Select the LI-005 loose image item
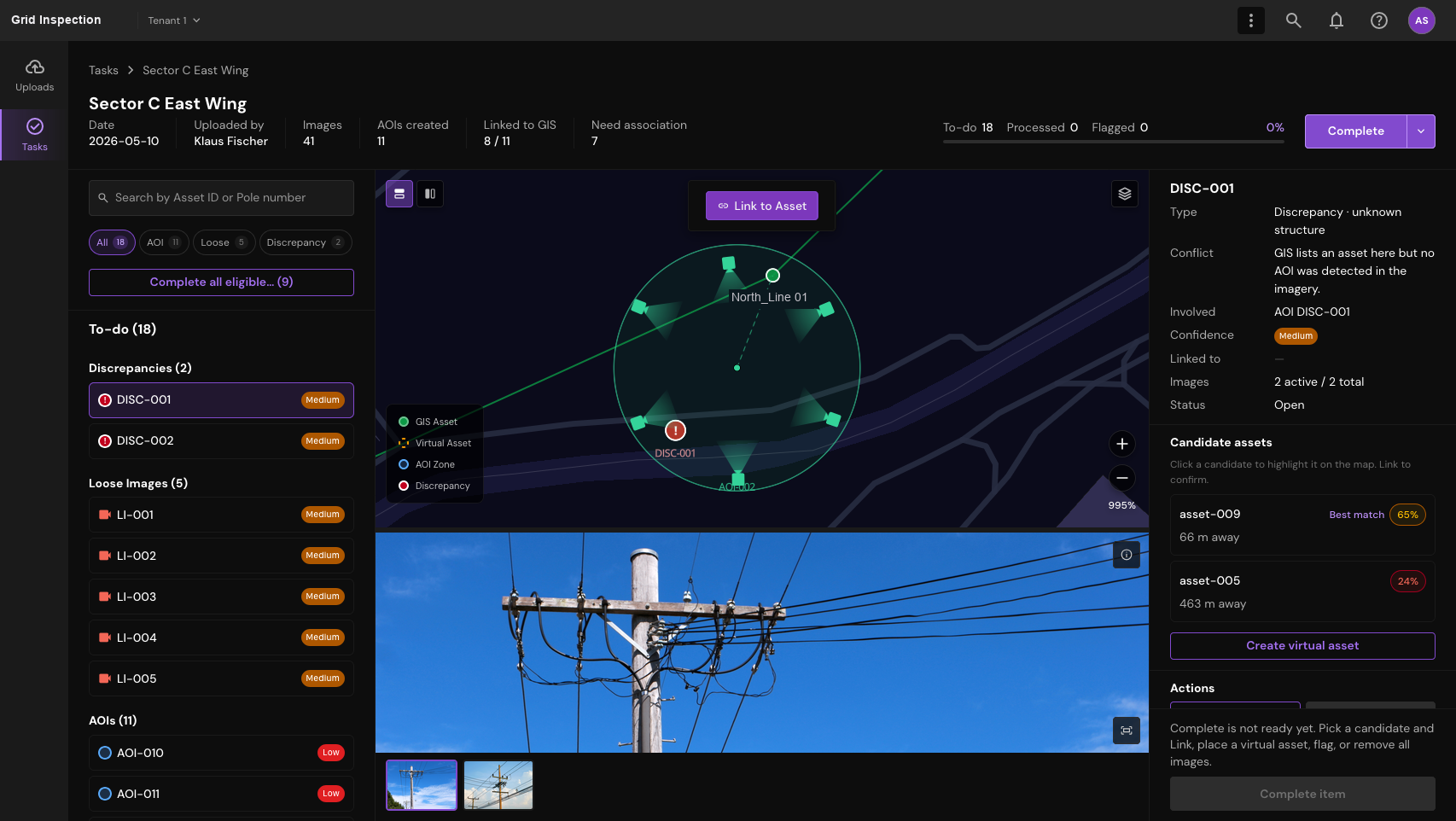Viewport: 1456px width, 821px height. point(221,678)
